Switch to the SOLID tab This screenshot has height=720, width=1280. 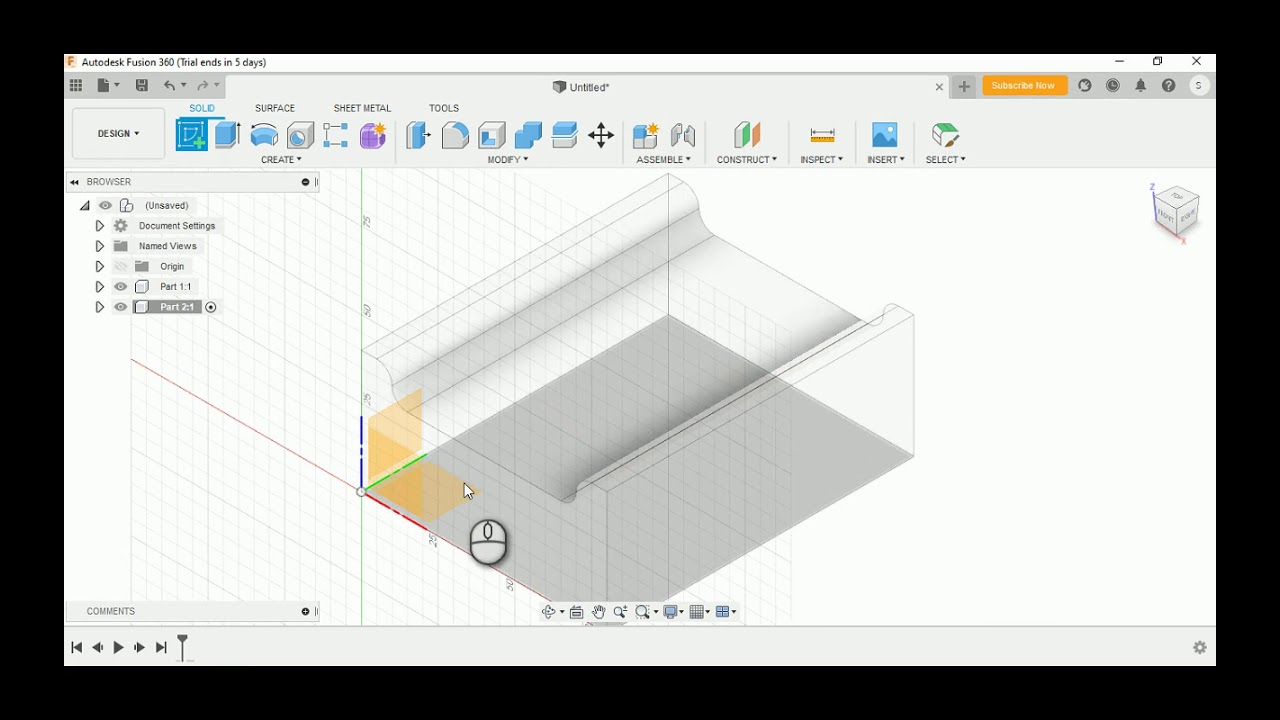point(202,108)
